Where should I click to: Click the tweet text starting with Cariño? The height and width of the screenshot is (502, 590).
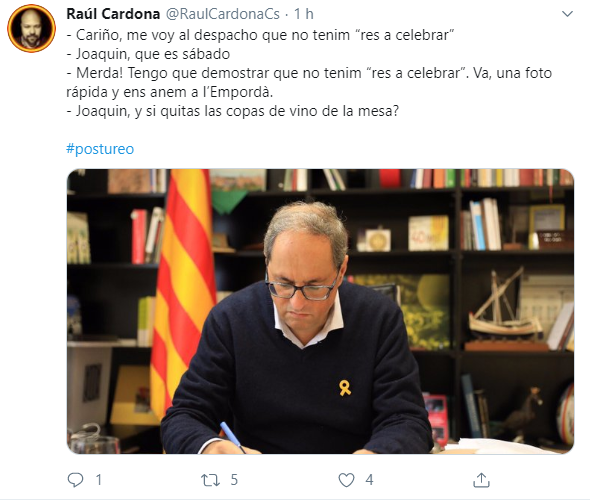click(260, 35)
